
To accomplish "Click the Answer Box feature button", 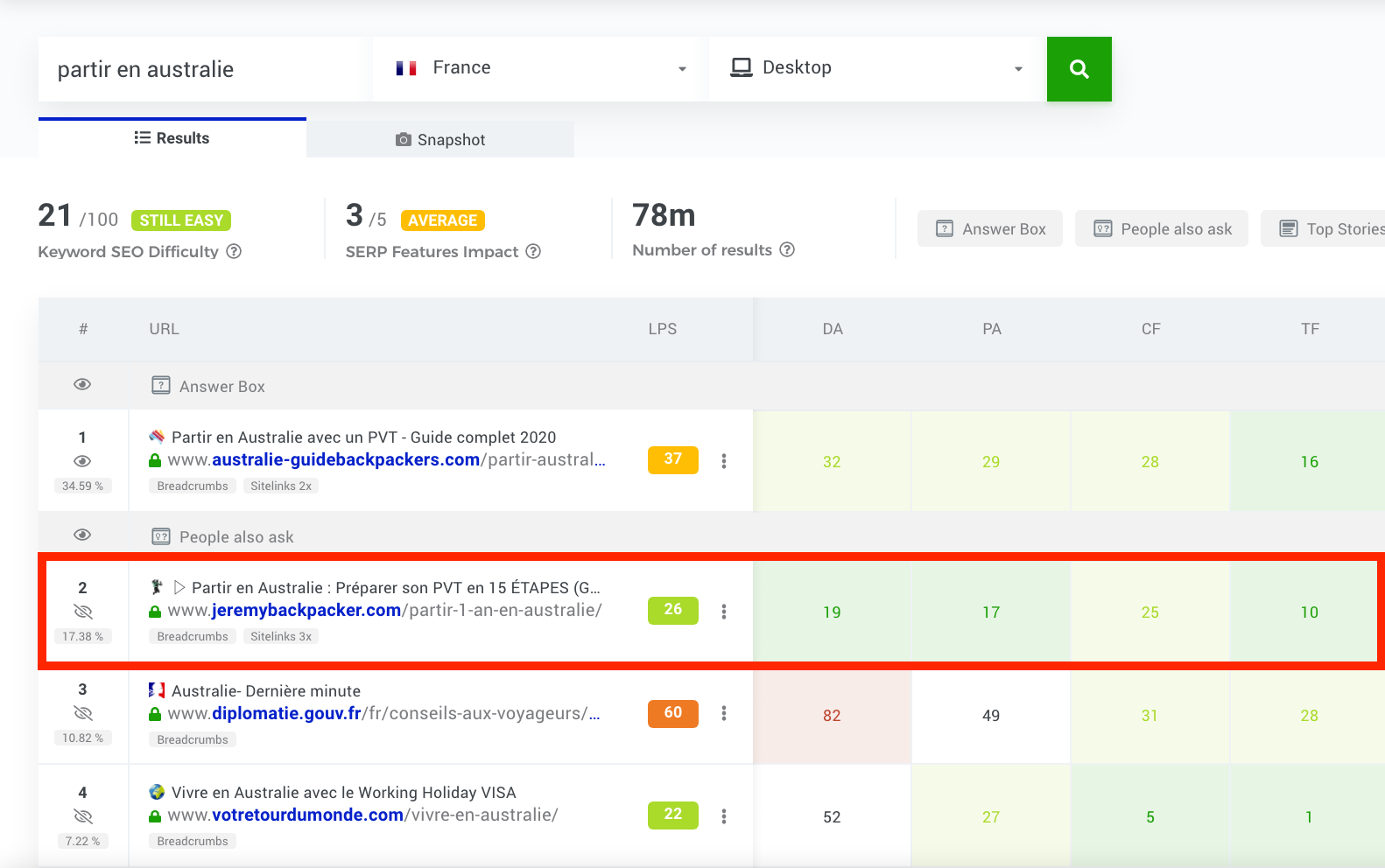I will coord(990,229).
